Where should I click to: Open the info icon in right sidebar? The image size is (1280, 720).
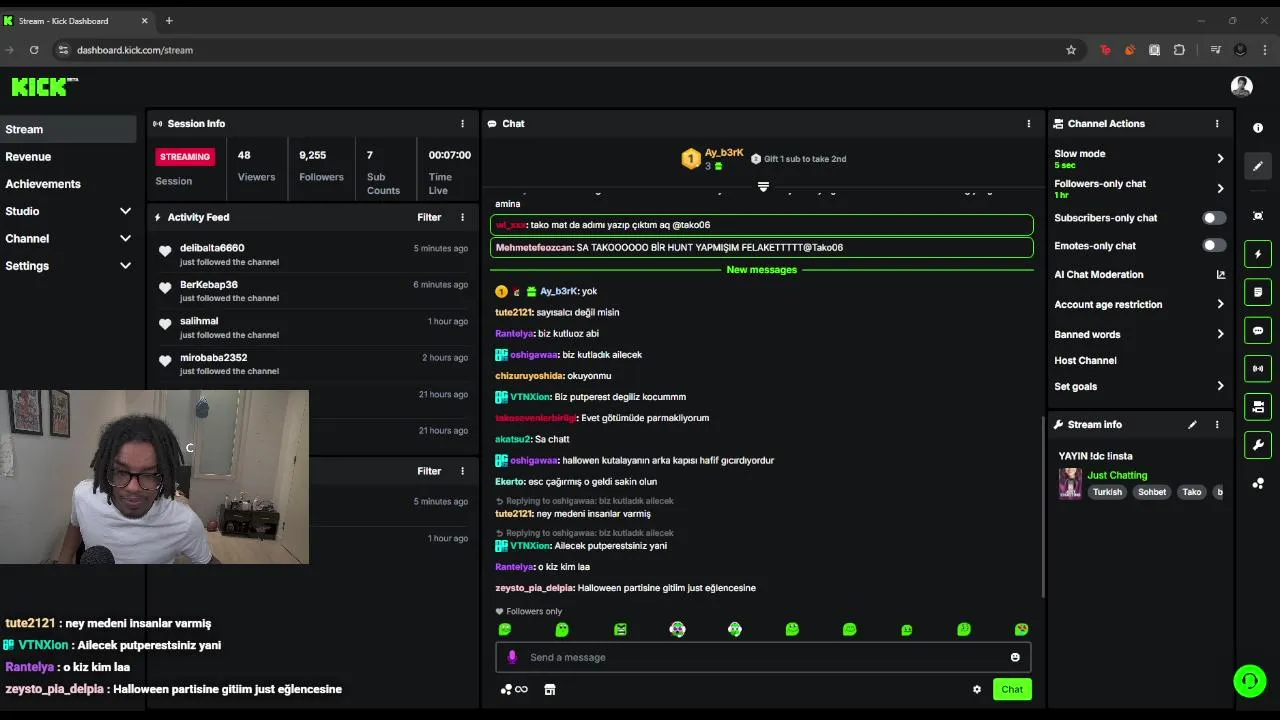(1258, 128)
